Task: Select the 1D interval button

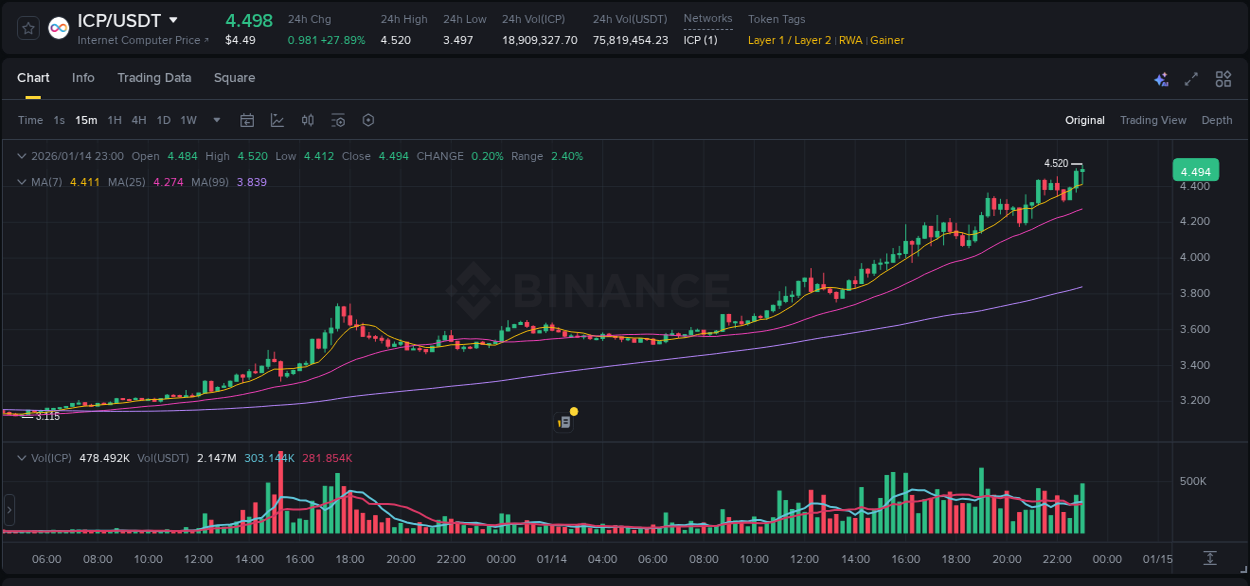Action: click(x=163, y=120)
